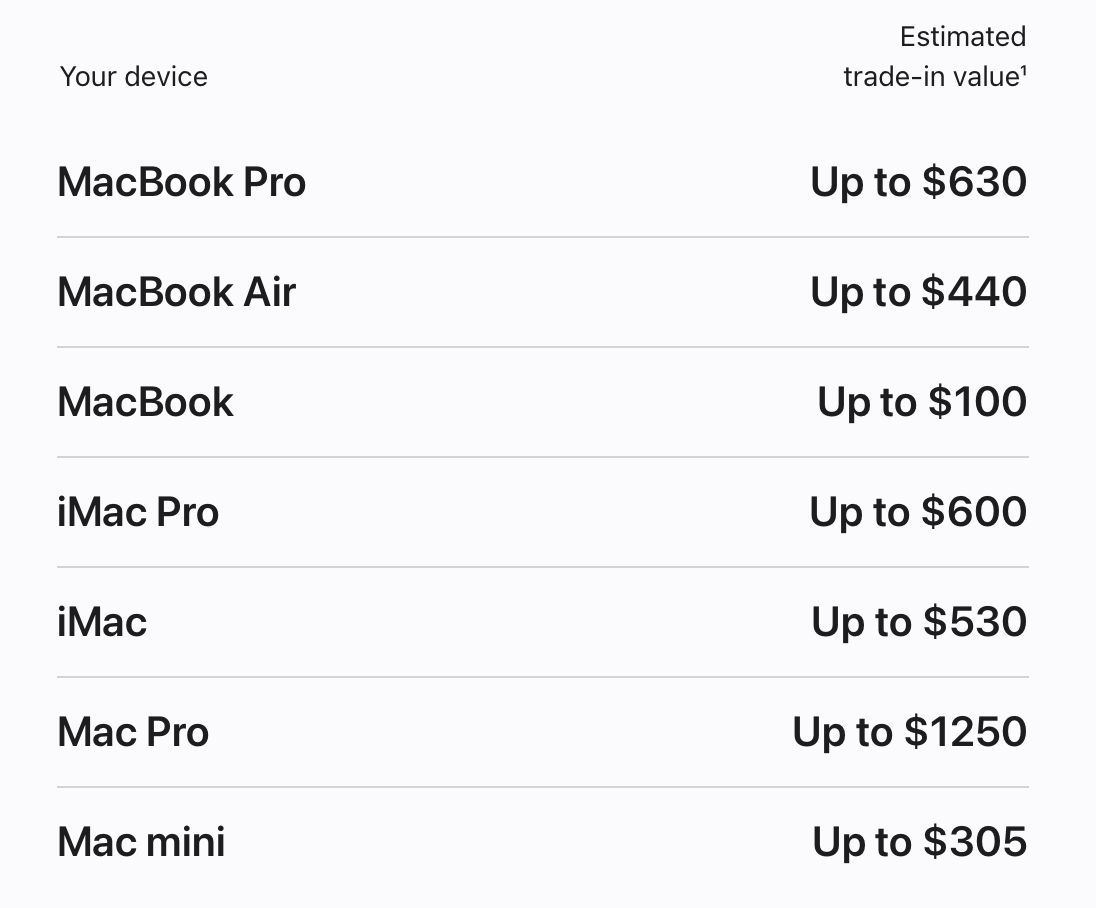This screenshot has width=1096, height=908.
Task: Click the Your device column header
Action: [x=134, y=77]
